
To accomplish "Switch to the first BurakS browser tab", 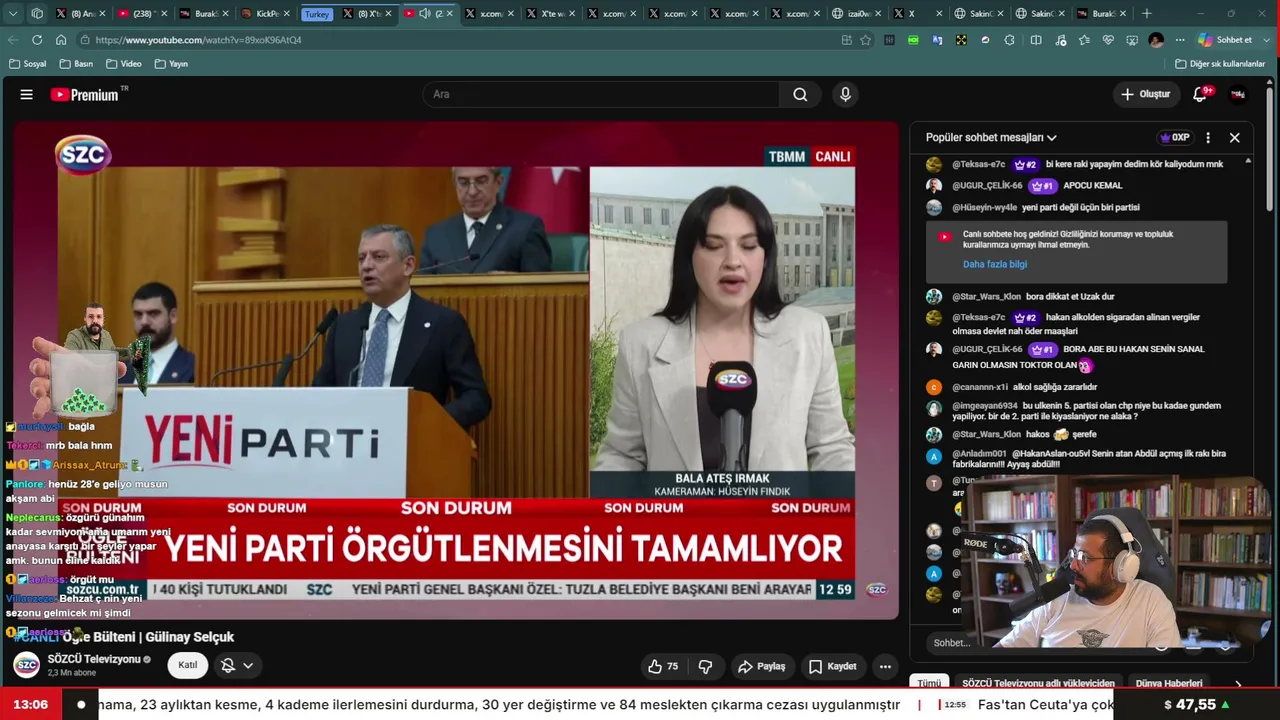I will [204, 14].
